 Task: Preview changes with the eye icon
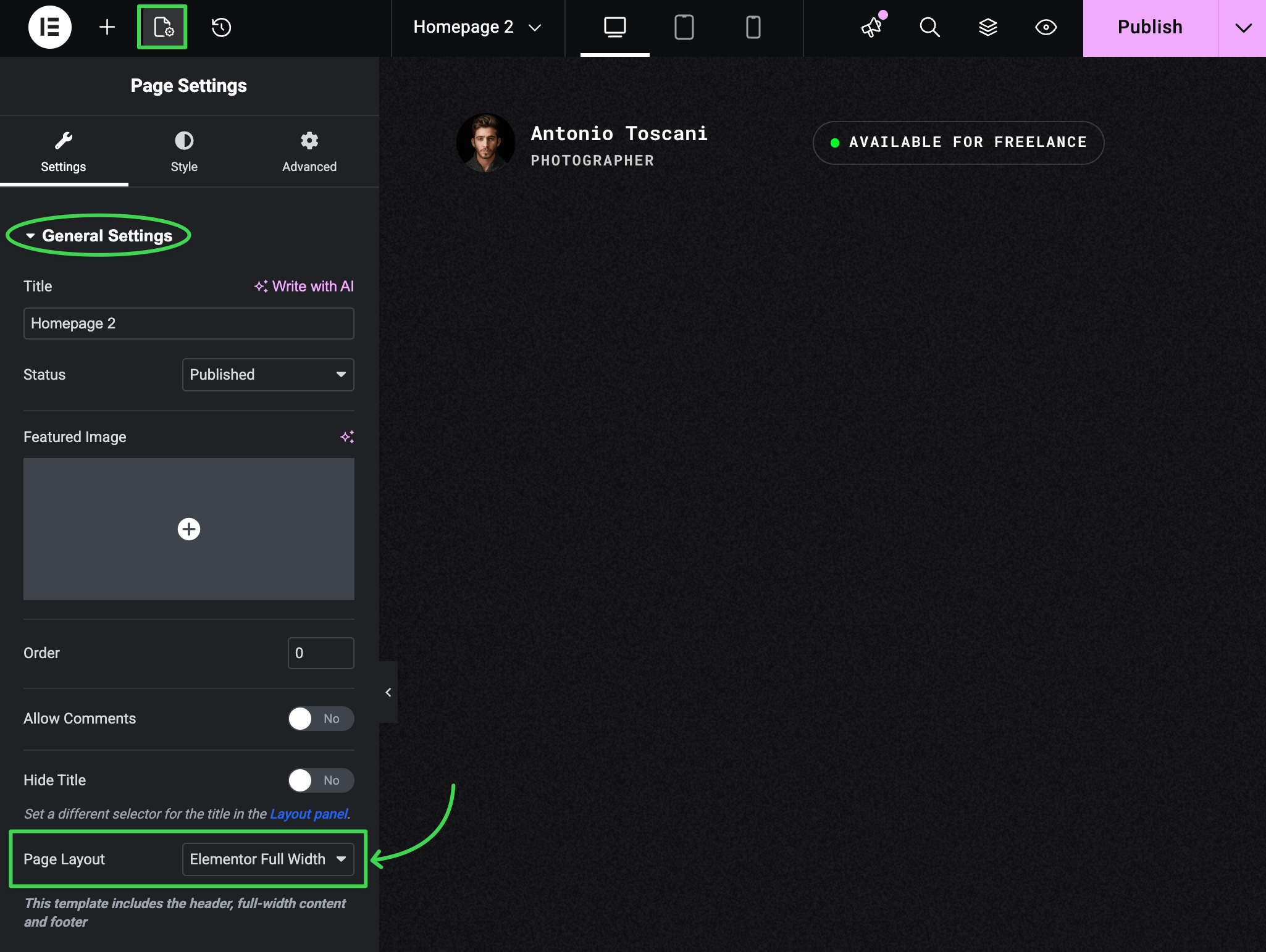pos(1046,27)
